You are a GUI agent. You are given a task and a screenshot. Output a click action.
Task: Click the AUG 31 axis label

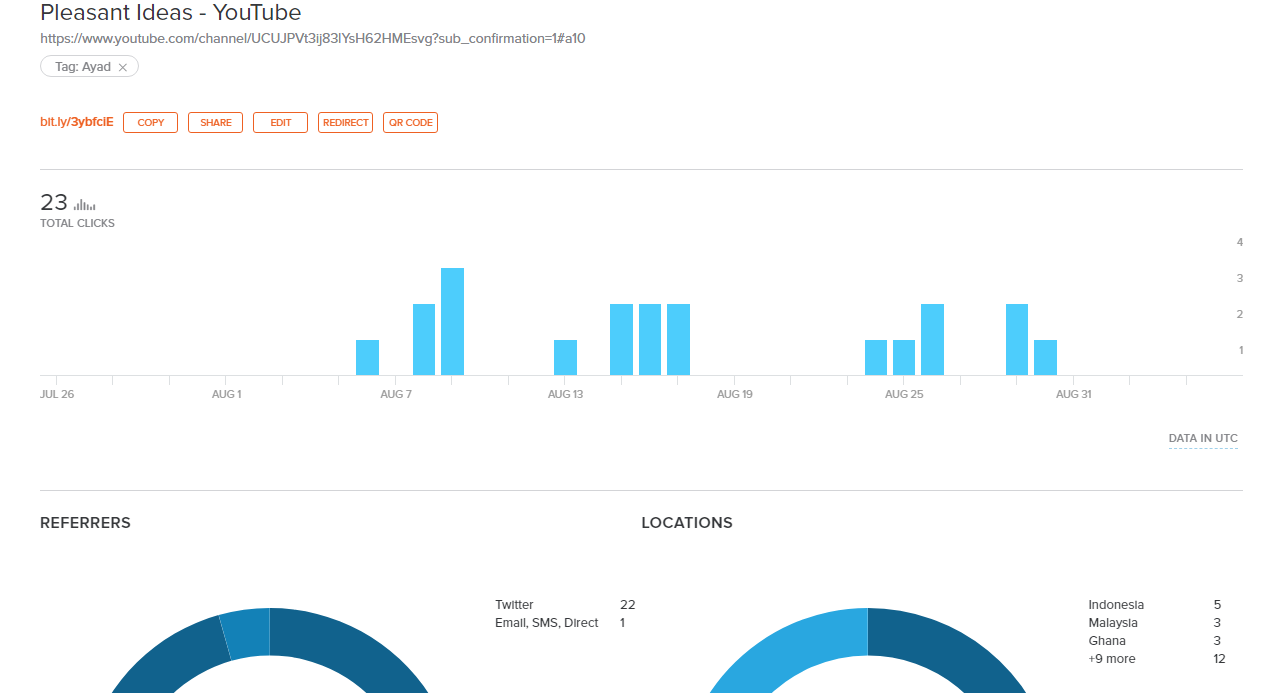tap(1074, 394)
